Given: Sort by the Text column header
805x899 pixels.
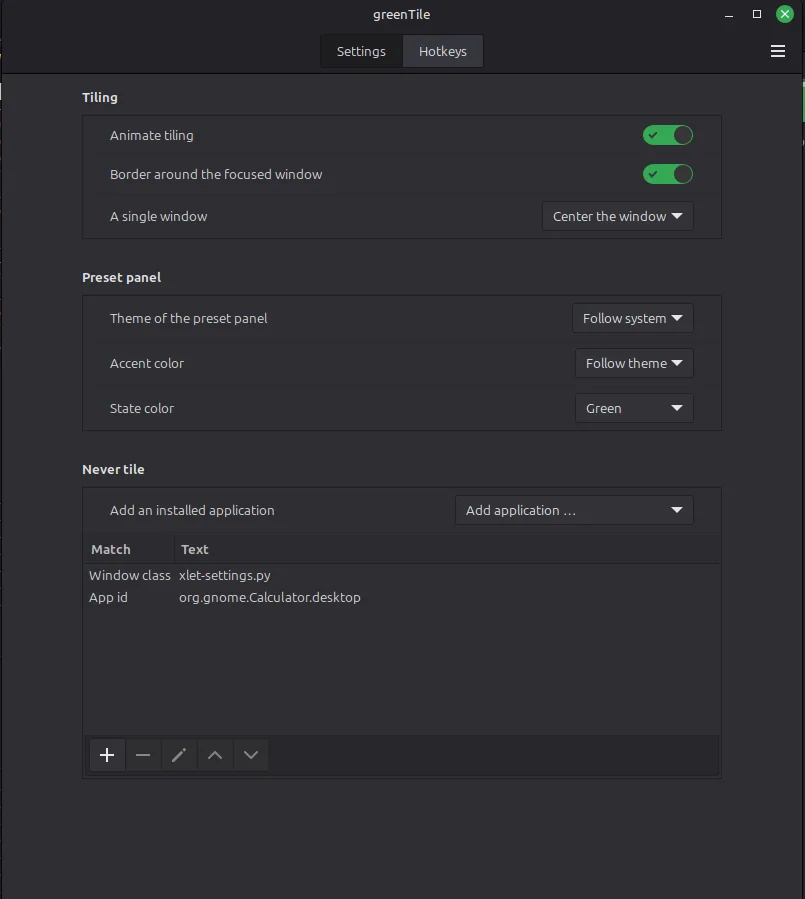Looking at the screenshot, I should point(447,549).
